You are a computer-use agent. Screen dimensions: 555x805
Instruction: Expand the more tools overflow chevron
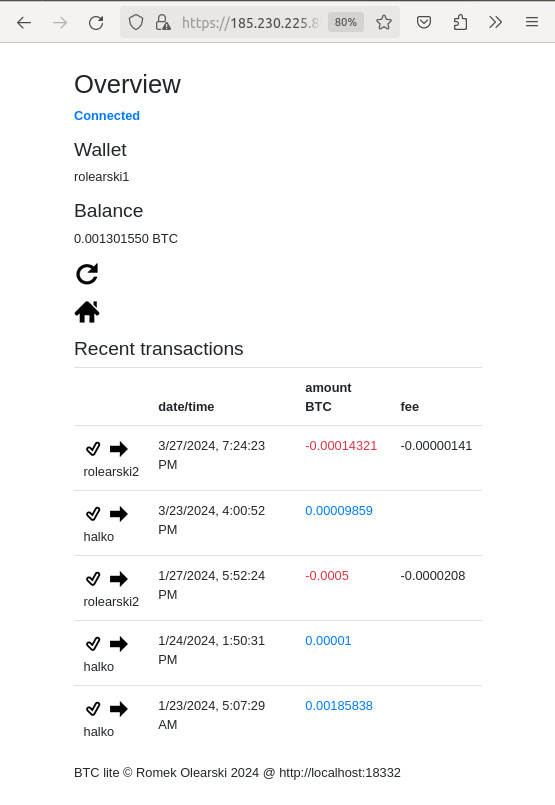click(495, 23)
